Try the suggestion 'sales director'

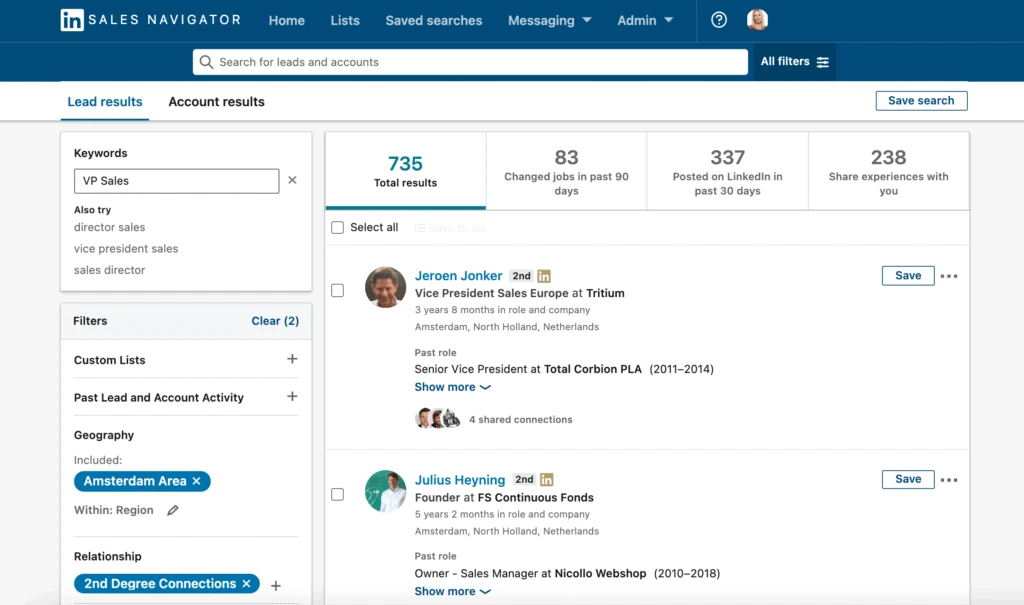110,270
